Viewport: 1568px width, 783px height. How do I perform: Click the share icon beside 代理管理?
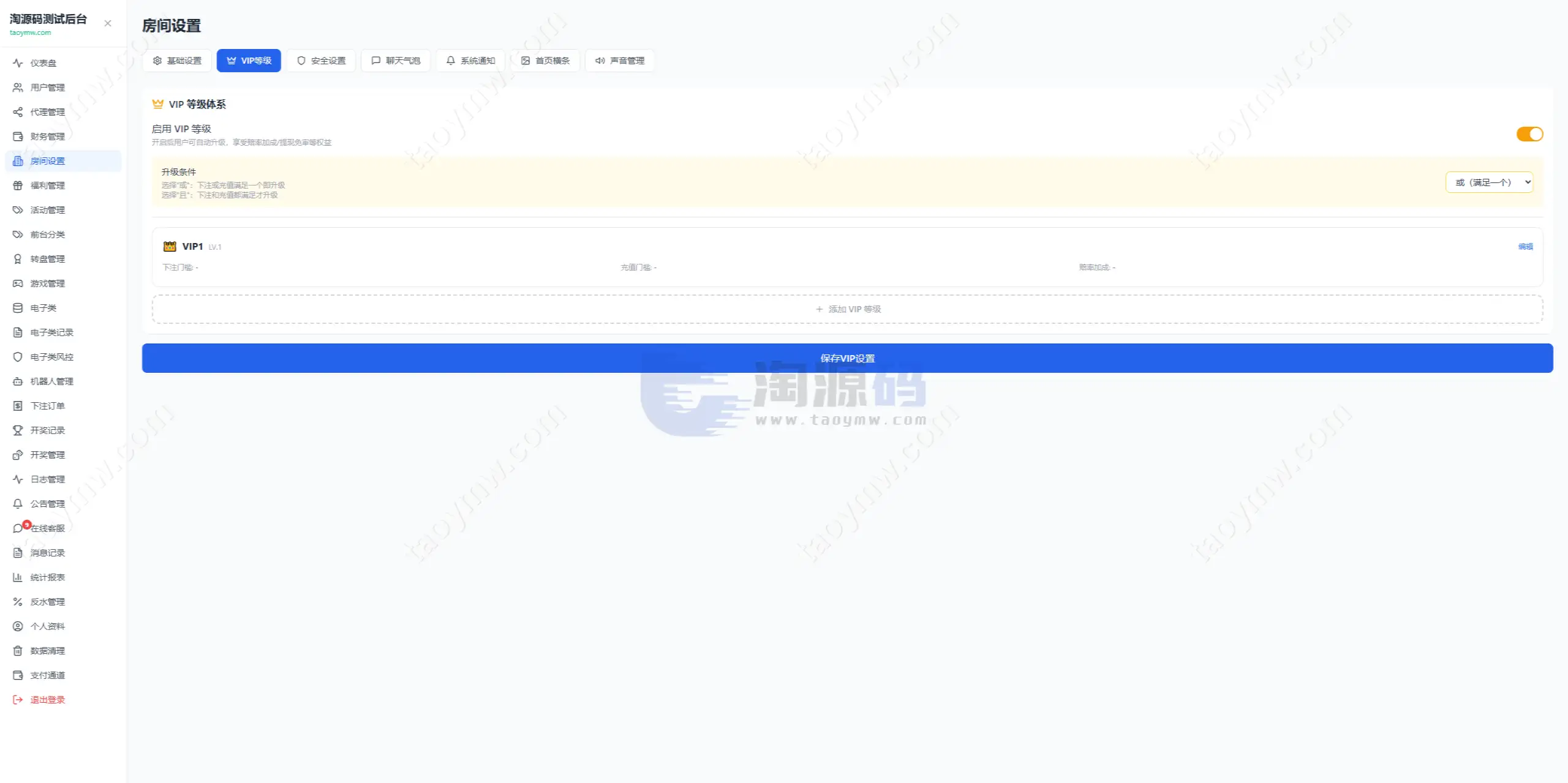[18, 112]
